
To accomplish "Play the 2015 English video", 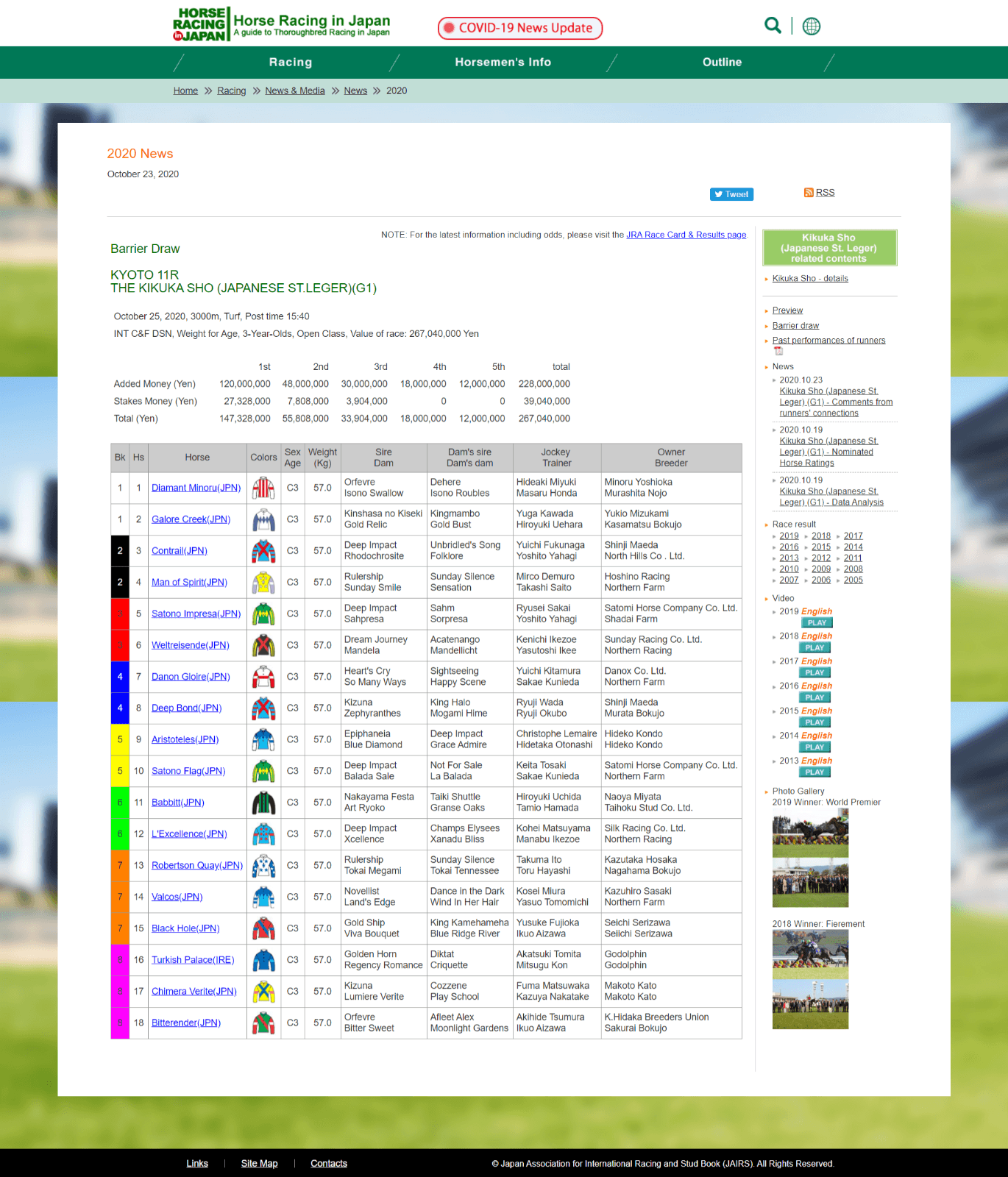I will 814,722.
